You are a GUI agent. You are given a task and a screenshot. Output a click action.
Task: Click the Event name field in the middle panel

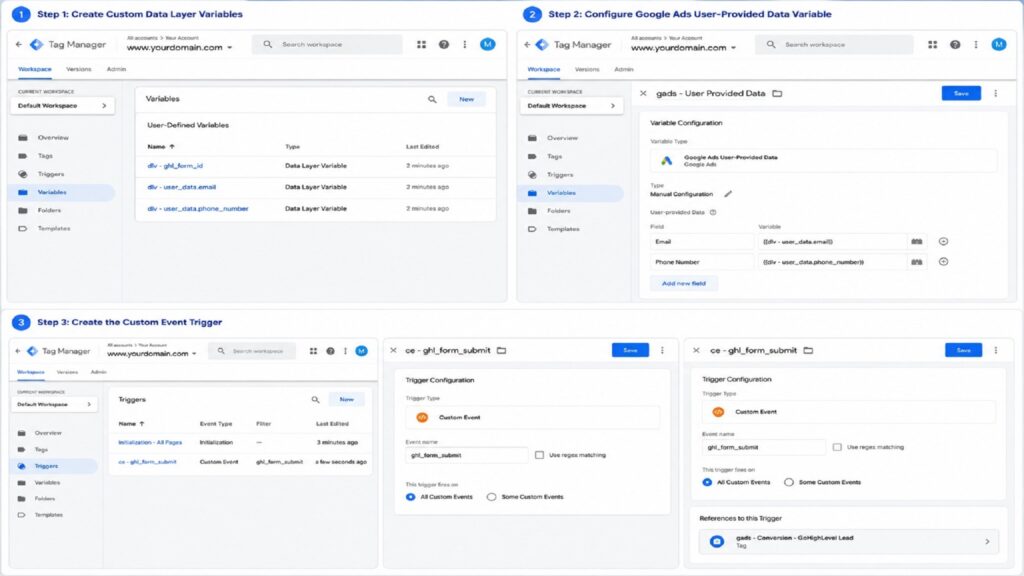(466, 455)
